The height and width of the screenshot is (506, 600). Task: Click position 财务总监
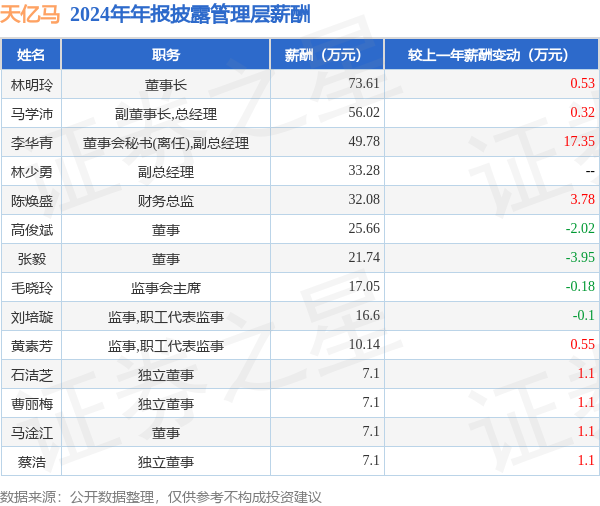pyautogui.click(x=166, y=201)
